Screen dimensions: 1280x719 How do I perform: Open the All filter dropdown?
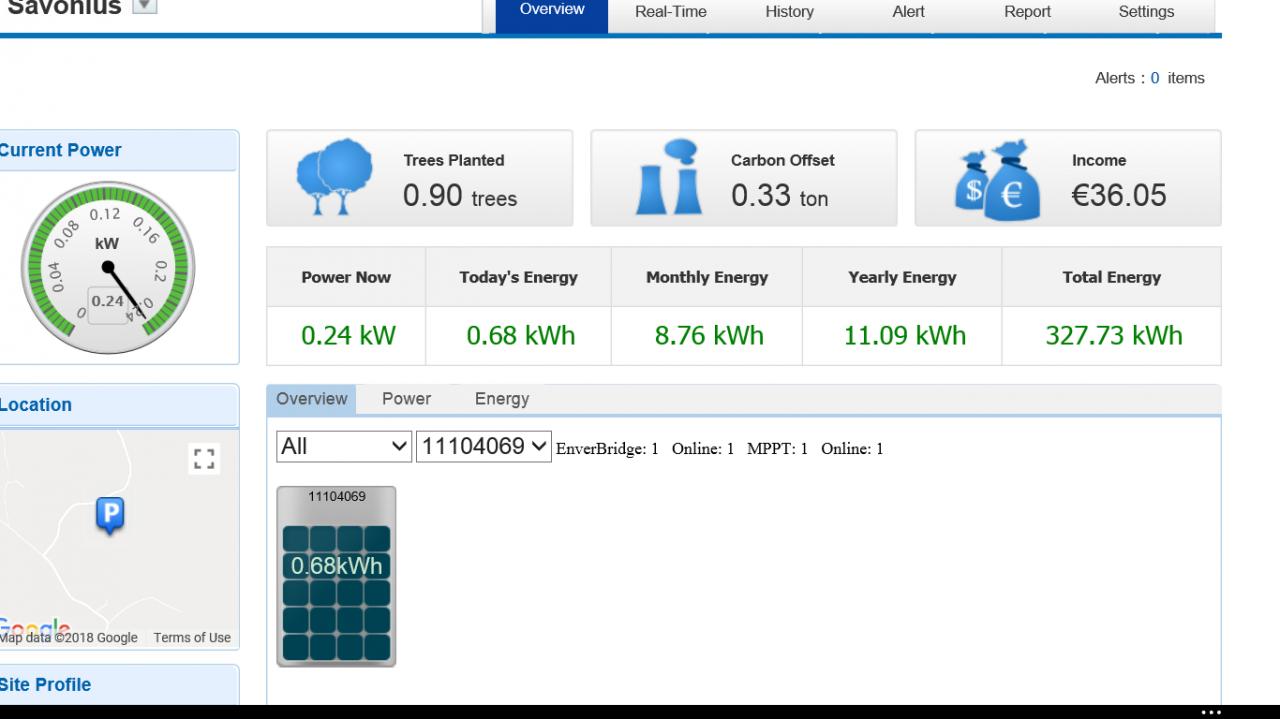[x=344, y=447]
